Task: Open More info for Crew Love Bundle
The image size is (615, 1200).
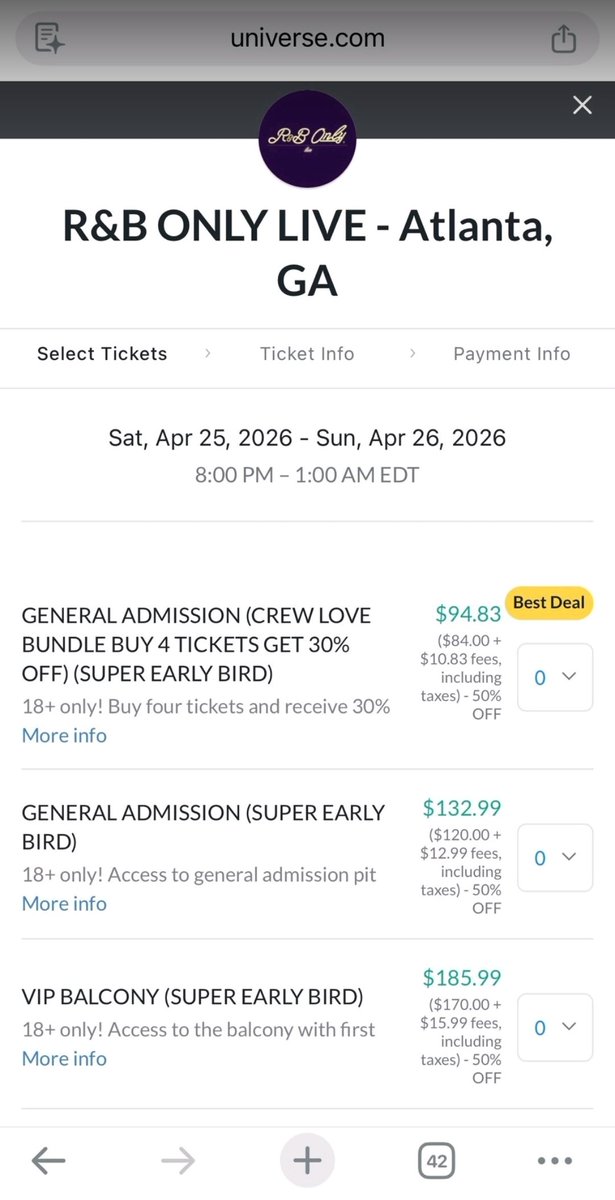Action: pyautogui.click(x=64, y=735)
